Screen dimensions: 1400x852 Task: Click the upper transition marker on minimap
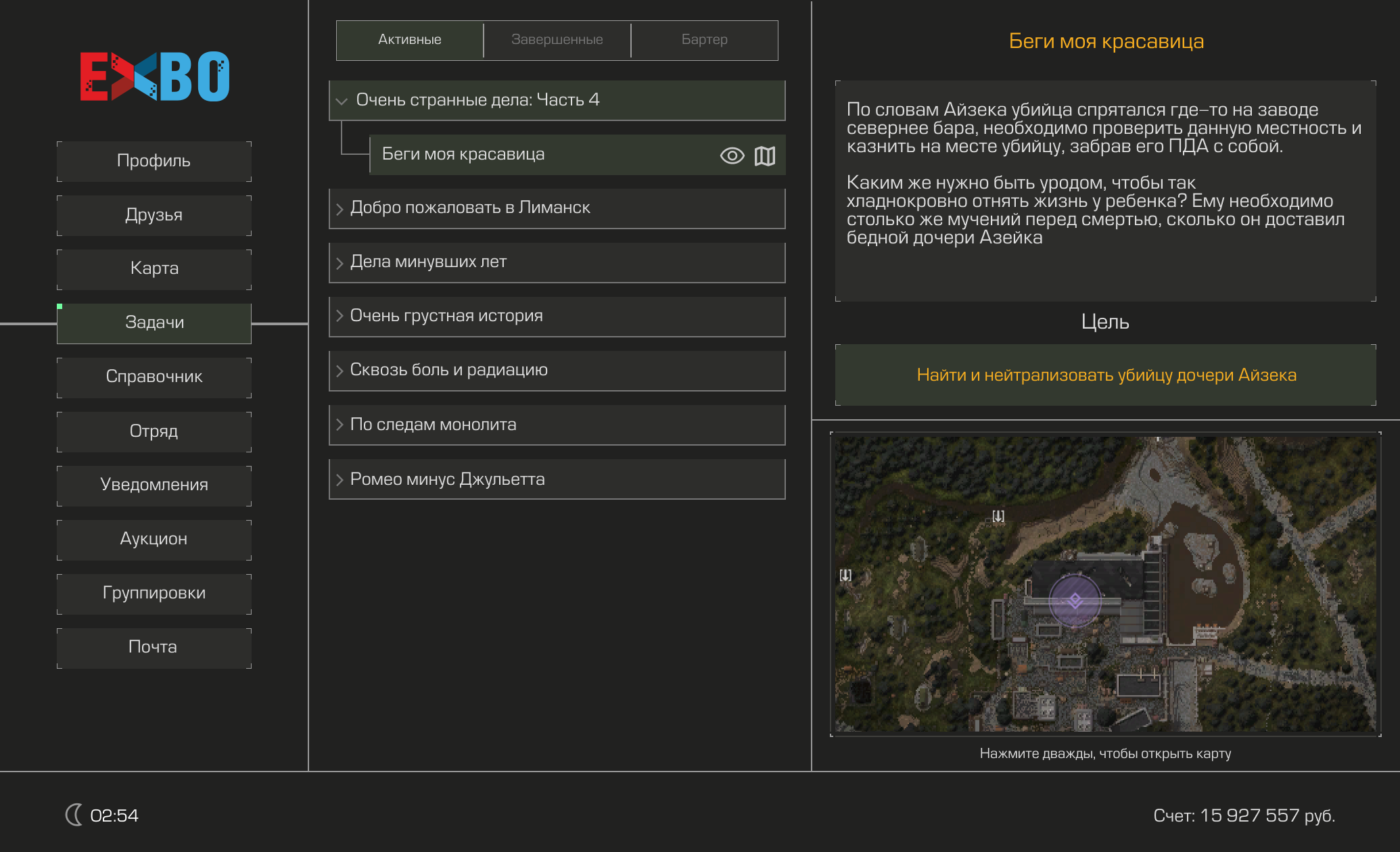998,516
